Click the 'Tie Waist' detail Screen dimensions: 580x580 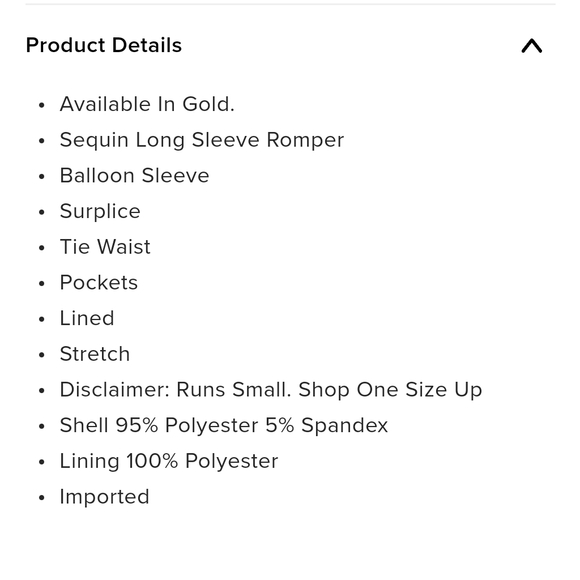pos(105,247)
